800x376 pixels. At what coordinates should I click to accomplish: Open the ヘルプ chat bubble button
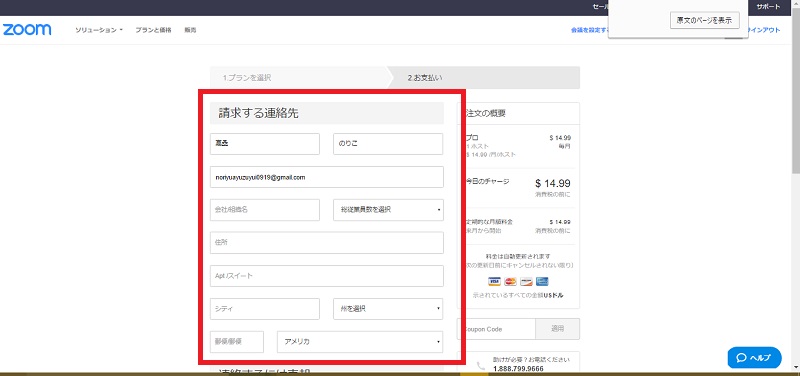coord(754,358)
